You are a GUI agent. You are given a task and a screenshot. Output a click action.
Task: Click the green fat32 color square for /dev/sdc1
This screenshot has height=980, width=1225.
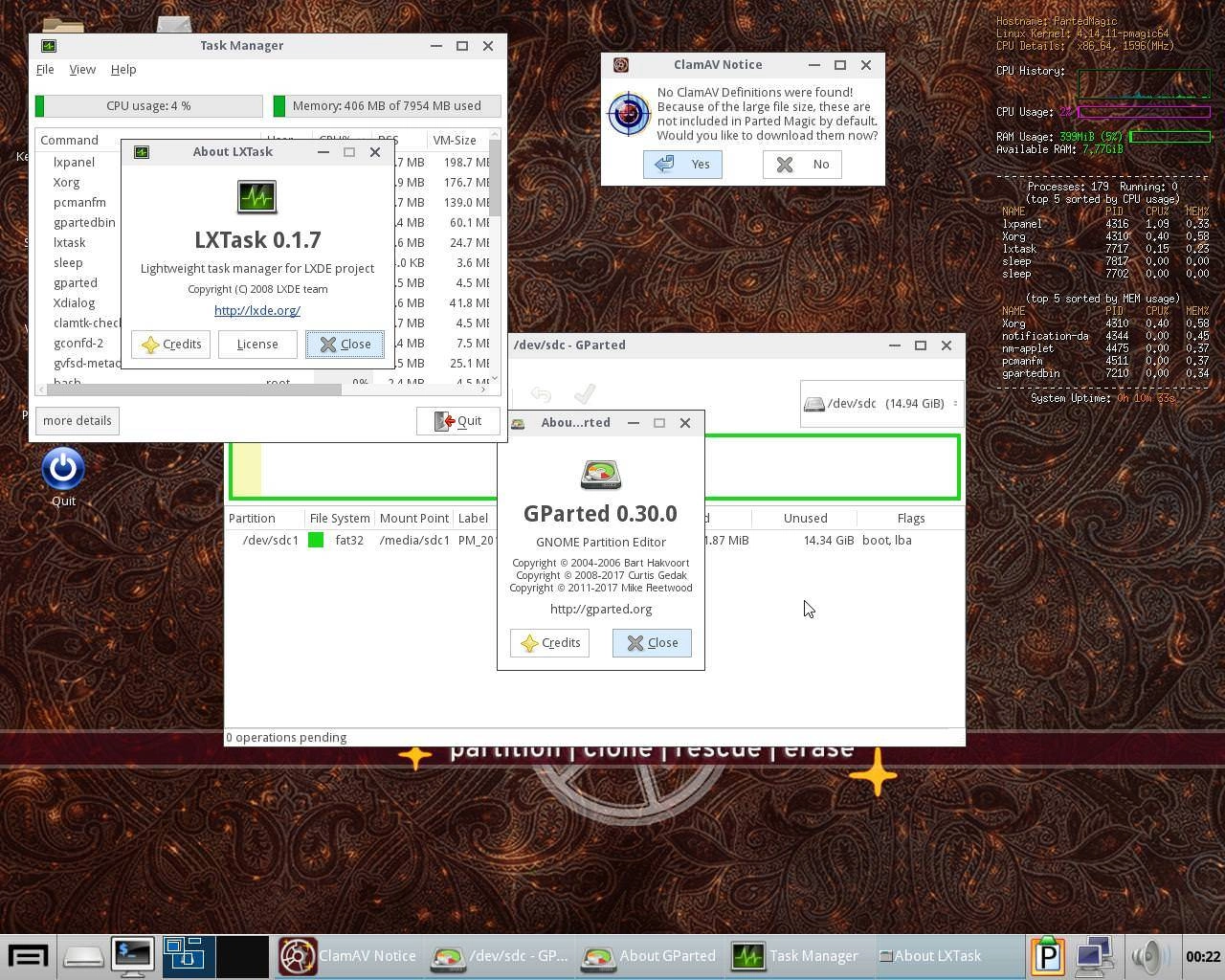coord(315,541)
